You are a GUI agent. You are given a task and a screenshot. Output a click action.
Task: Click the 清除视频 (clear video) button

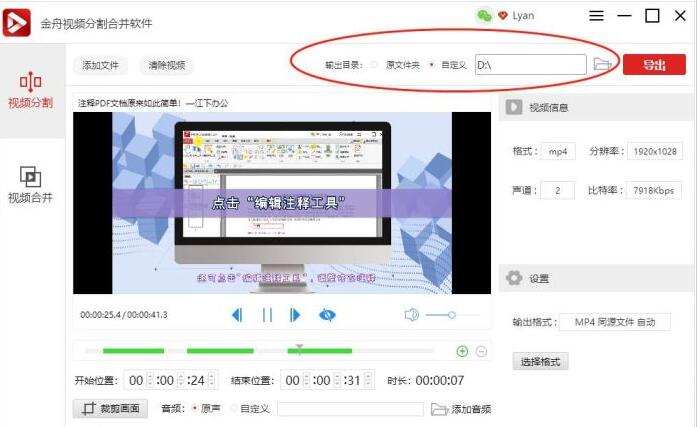pos(166,66)
